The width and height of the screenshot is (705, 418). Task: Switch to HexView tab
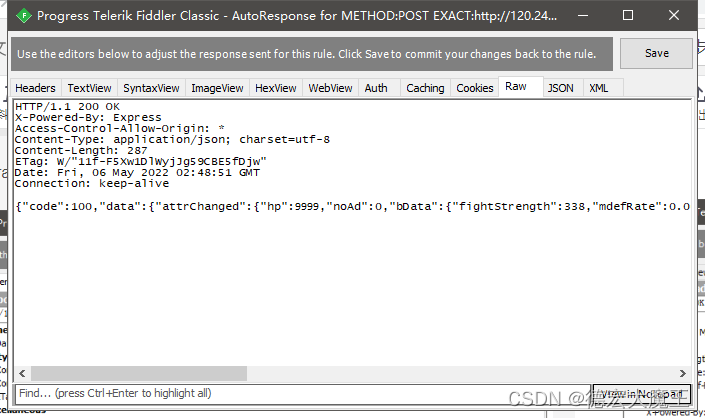[x=276, y=88]
